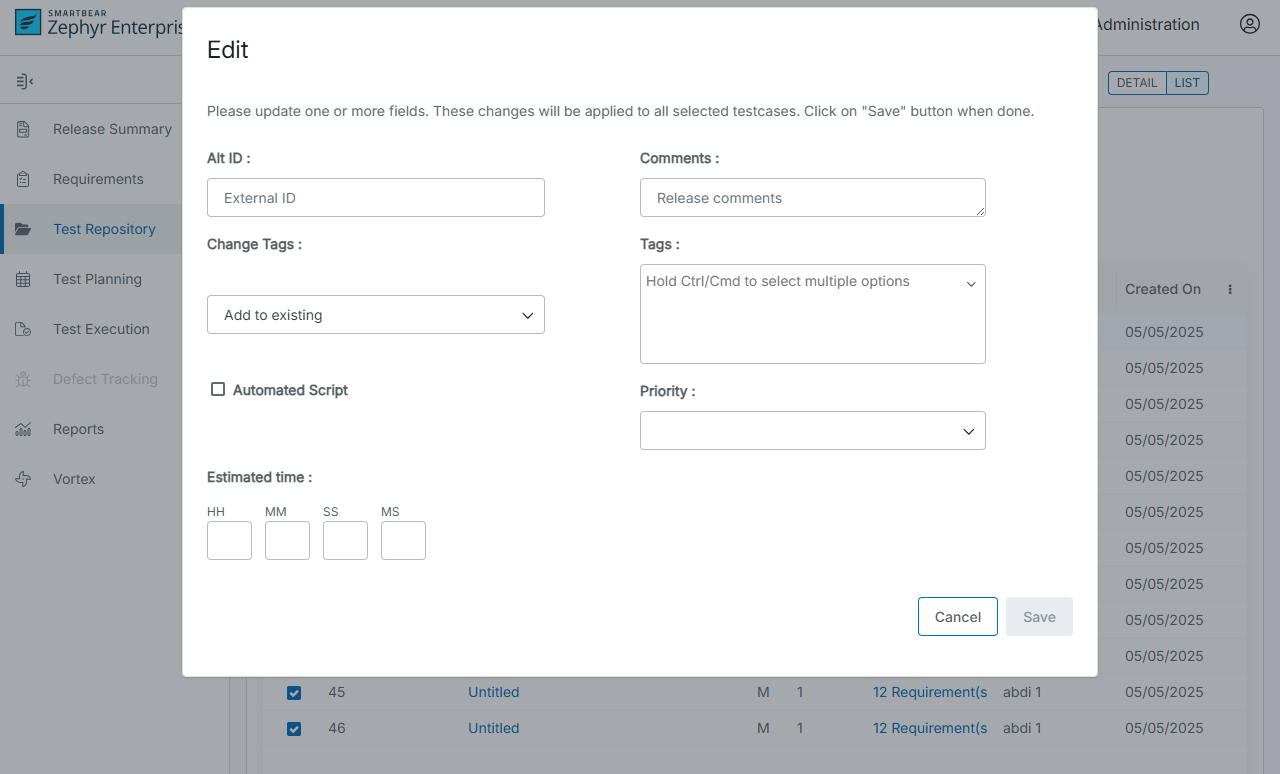Open the column options kebab menu
Screen dimensions: 1280x774
click(1230, 289)
